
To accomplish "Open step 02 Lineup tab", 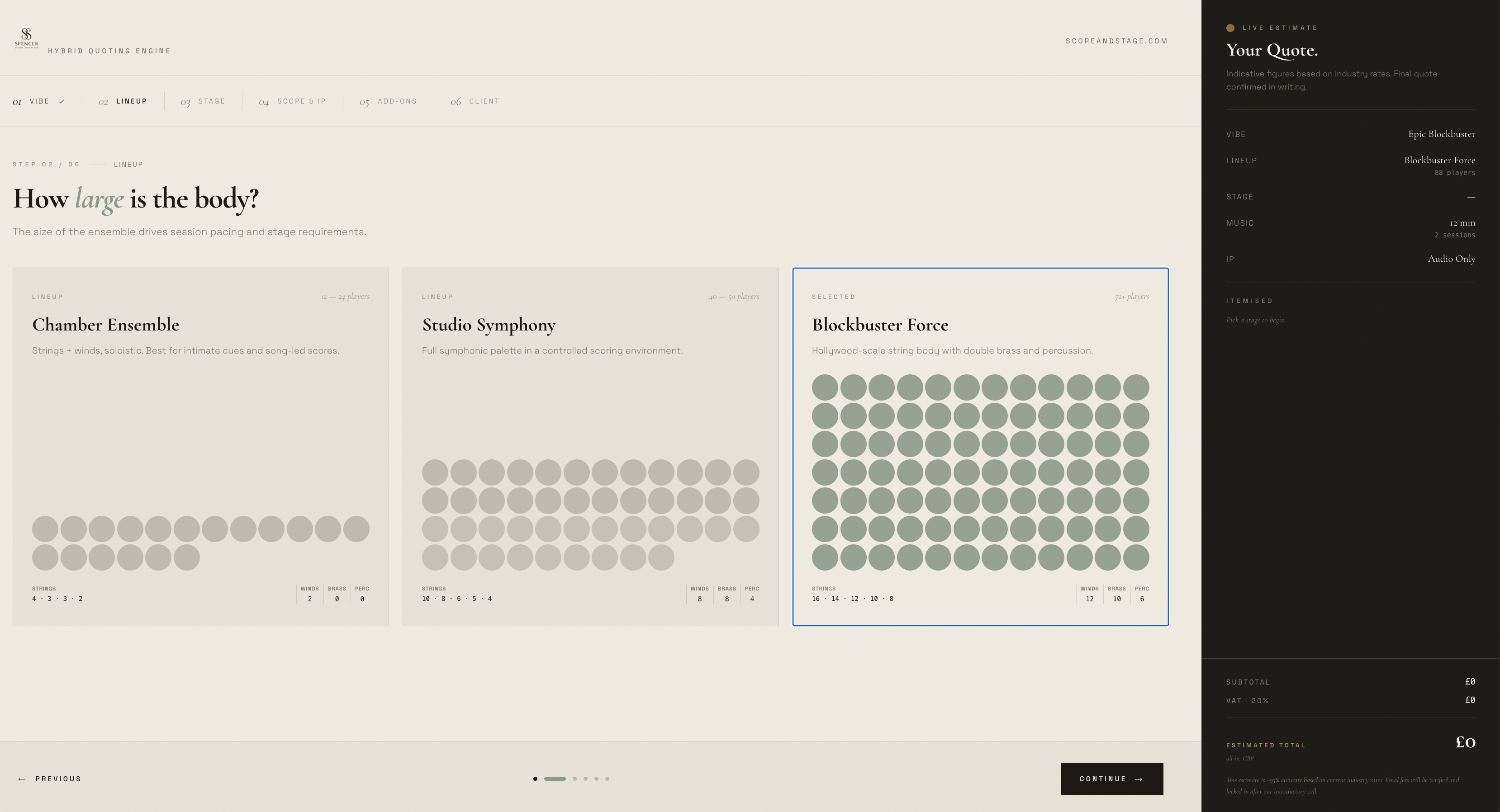I will coord(123,101).
